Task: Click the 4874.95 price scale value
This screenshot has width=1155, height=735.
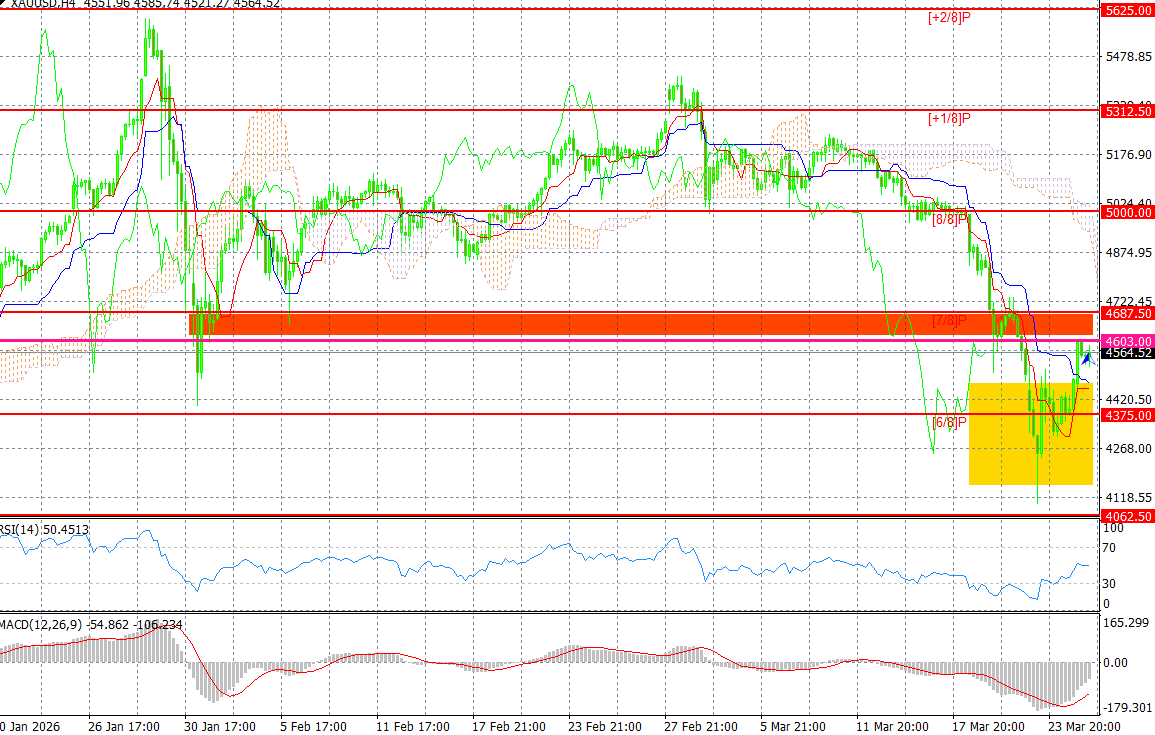Action: (1128, 253)
